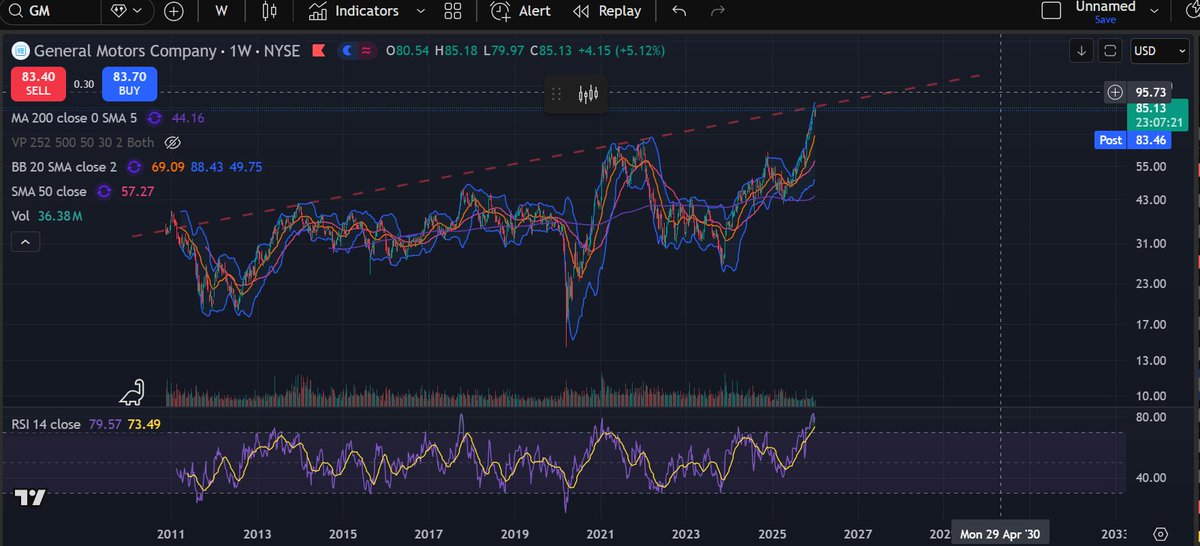Open chart settings gear on time axis

click(x=1160, y=534)
